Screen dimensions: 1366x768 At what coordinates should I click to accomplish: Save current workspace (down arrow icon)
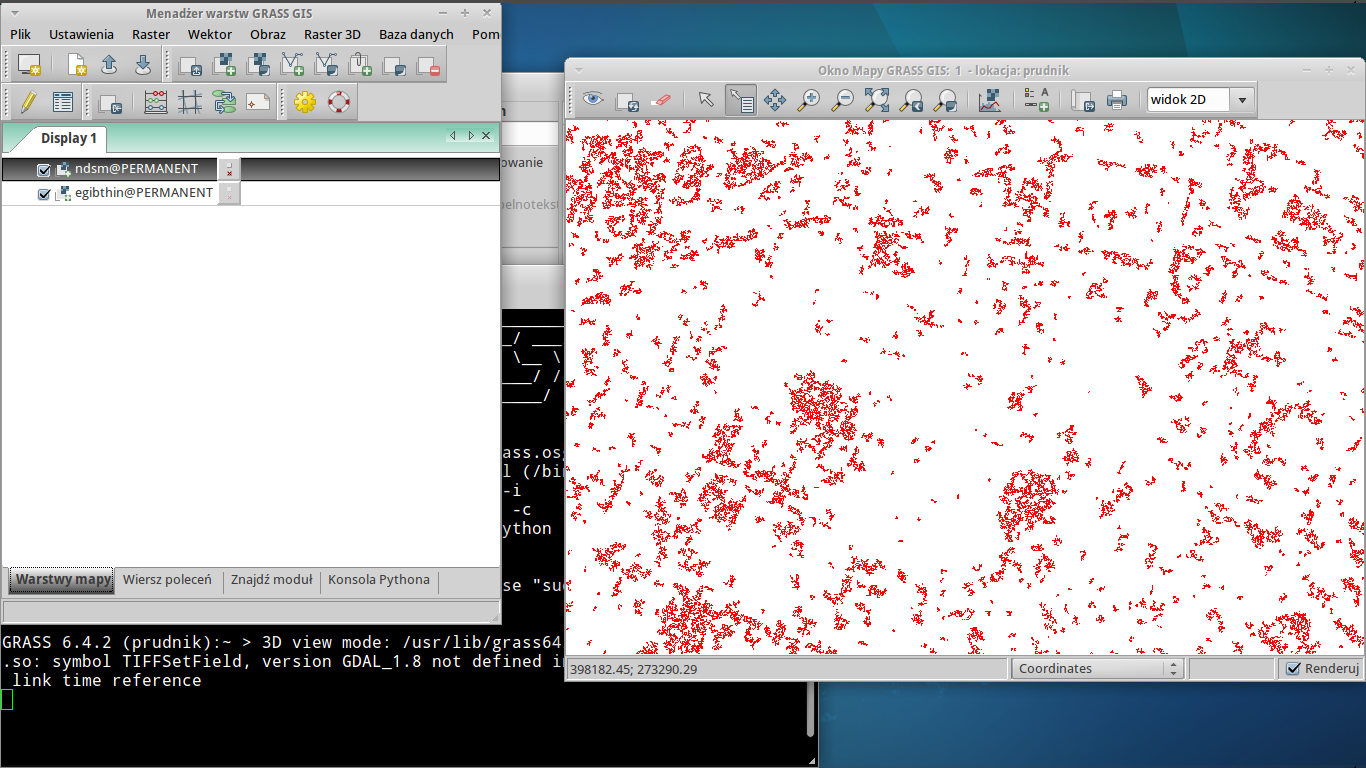tap(143, 65)
